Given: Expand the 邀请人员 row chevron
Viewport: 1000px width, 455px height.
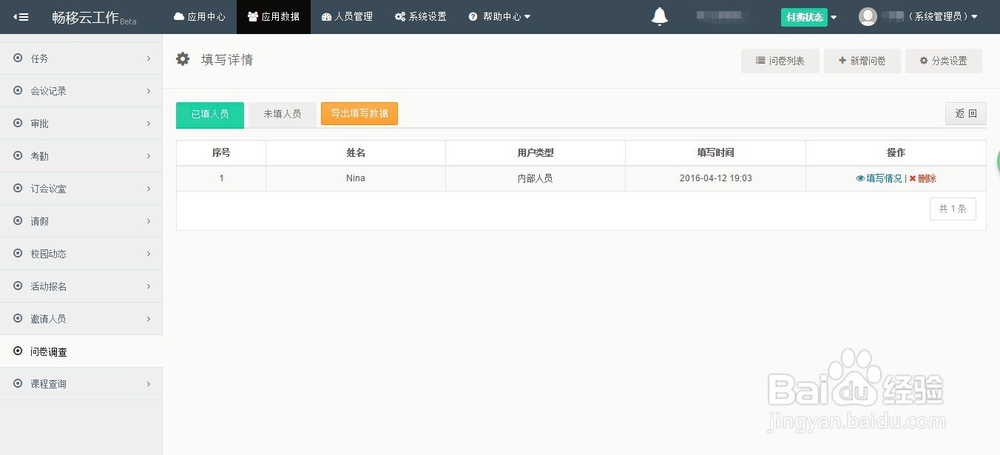Looking at the screenshot, I should click(149, 318).
